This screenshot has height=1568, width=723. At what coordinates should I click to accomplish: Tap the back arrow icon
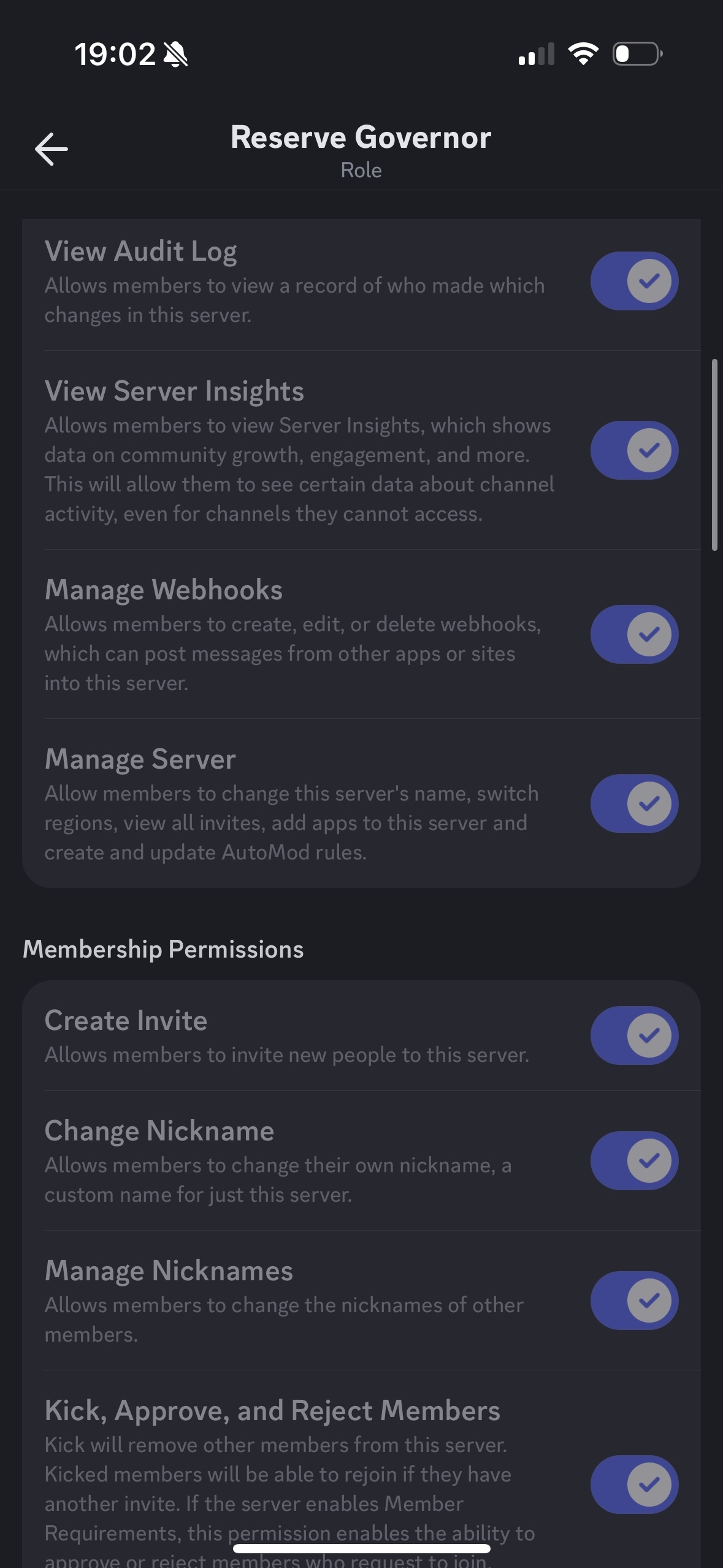click(x=52, y=149)
